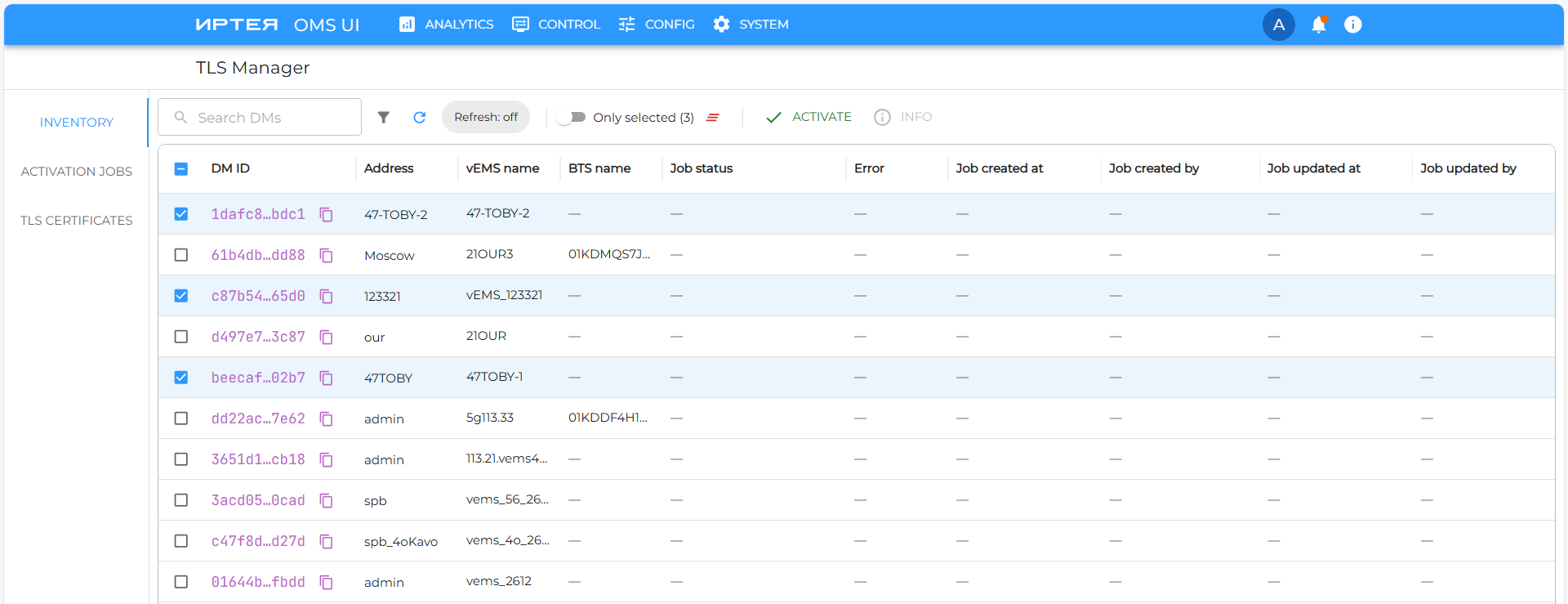Open DM link c87b54…65d0
The width and height of the screenshot is (1568, 604).
point(258,296)
